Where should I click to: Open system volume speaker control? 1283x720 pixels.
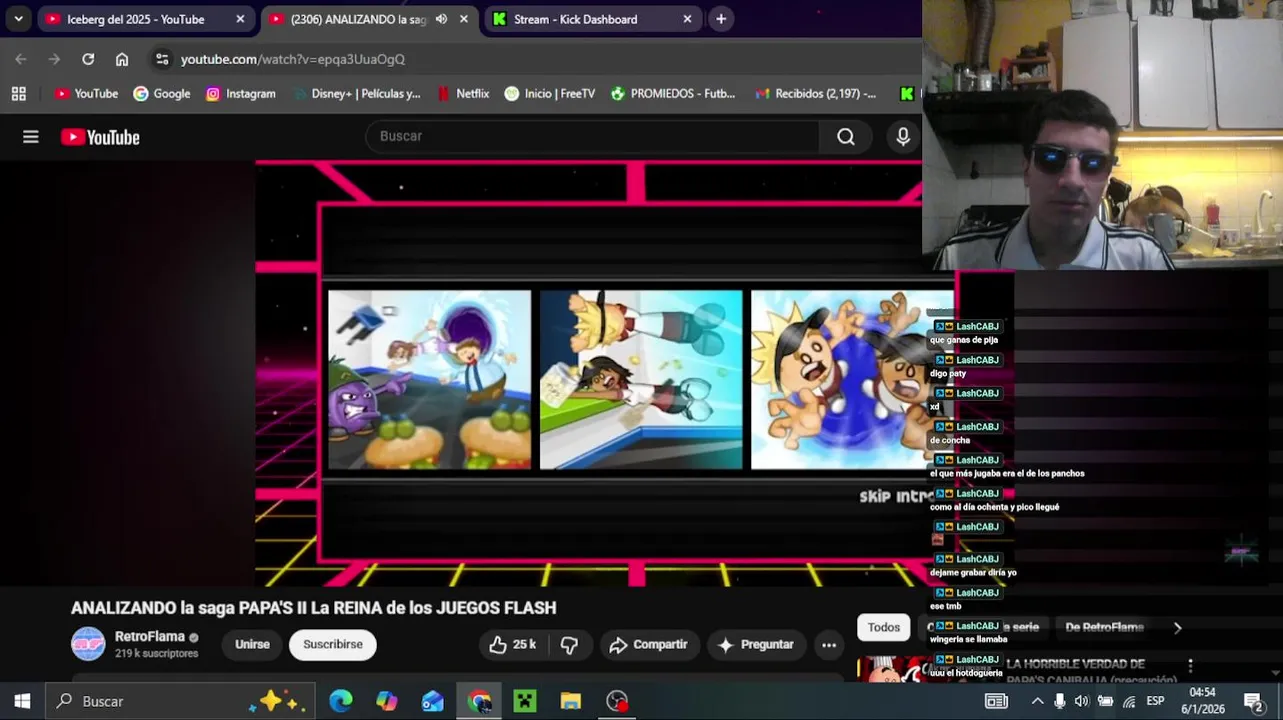[1081, 701]
